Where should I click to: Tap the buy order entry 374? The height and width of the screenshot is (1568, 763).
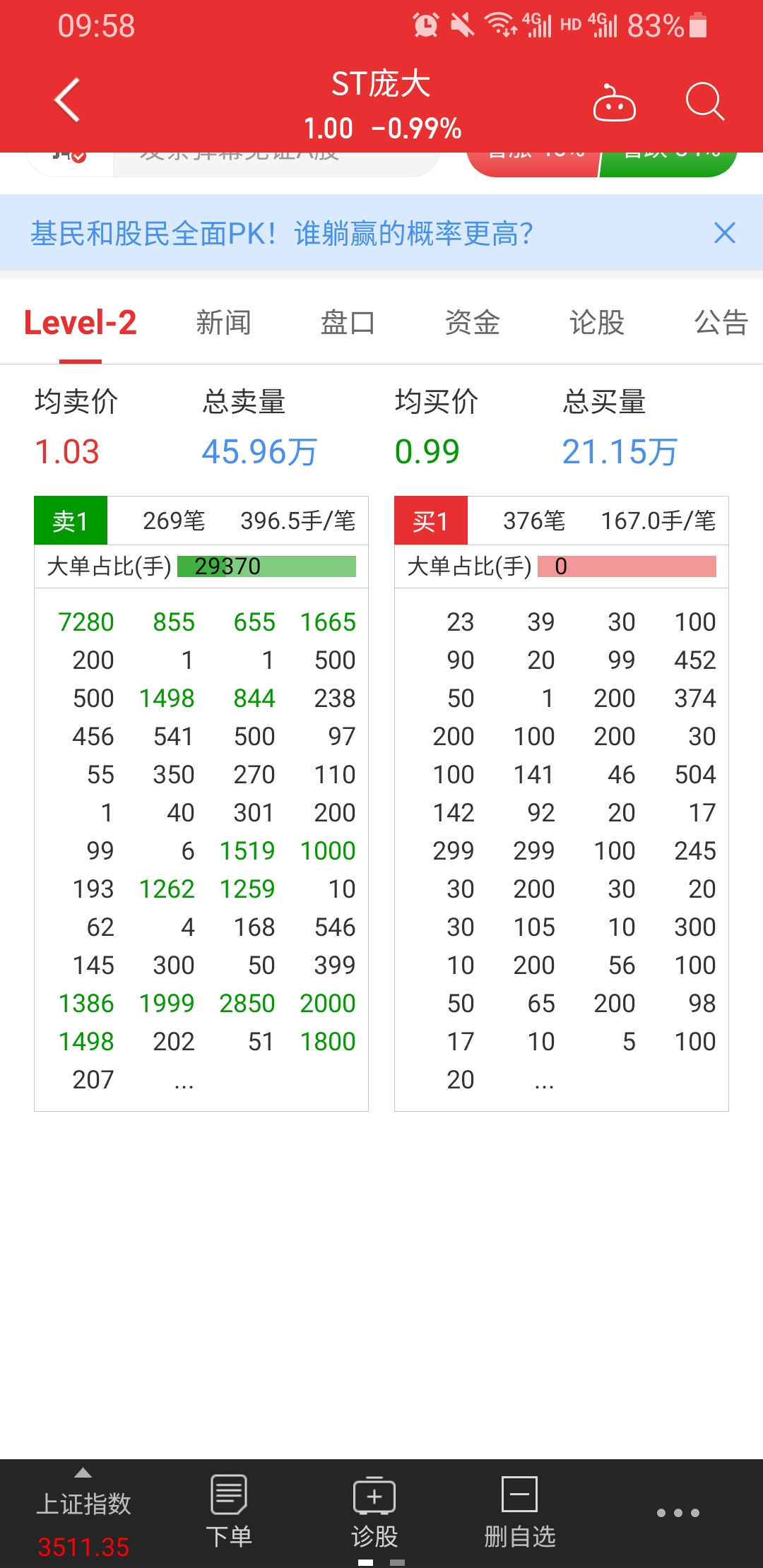click(695, 699)
